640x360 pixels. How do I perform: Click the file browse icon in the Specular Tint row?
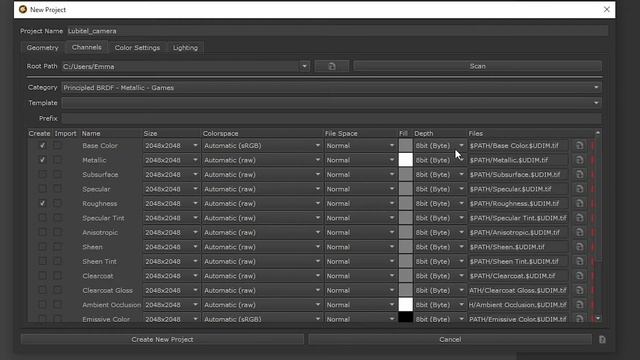[x=579, y=218]
